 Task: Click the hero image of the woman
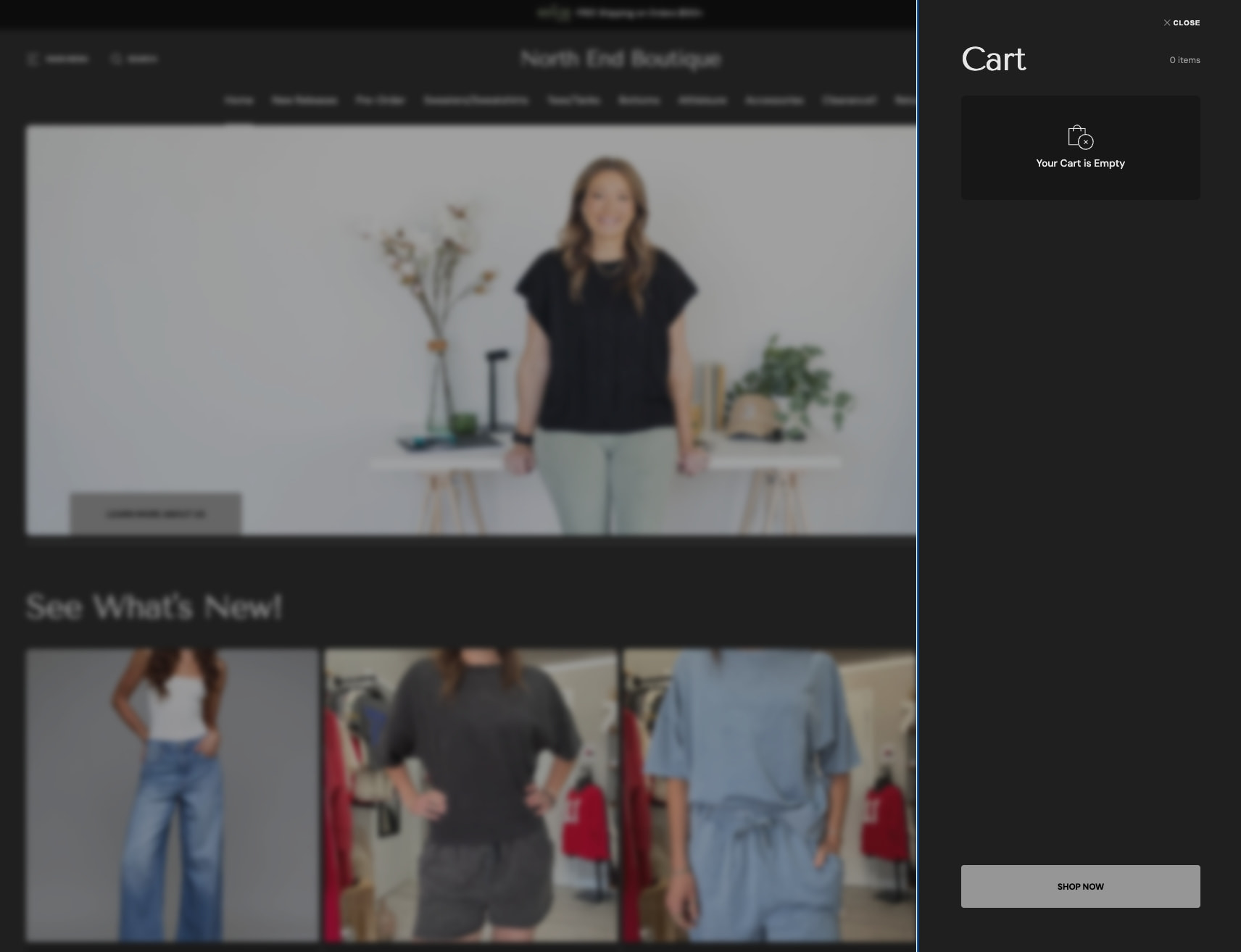click(471, 330)
